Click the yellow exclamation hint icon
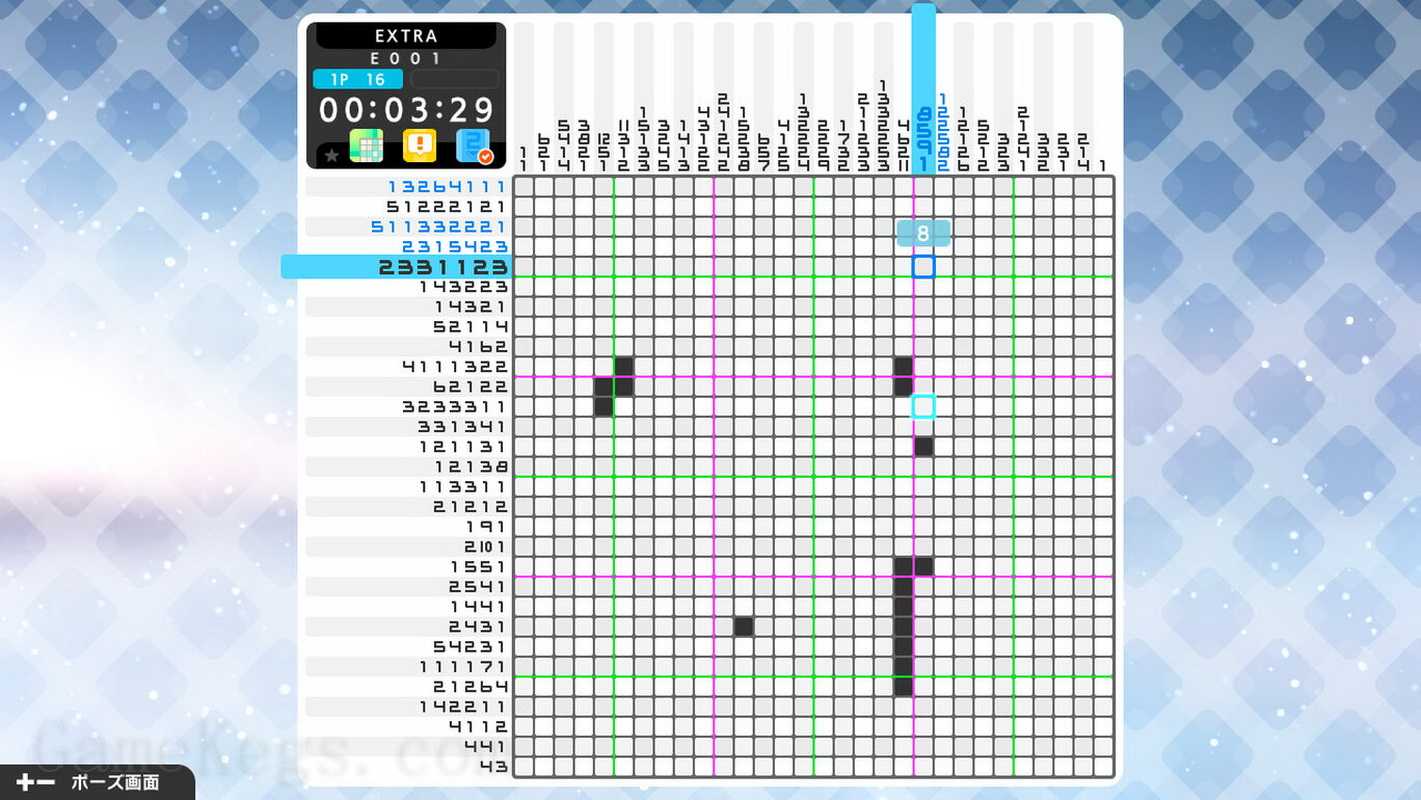The image size is (1421, 800). 419,146
